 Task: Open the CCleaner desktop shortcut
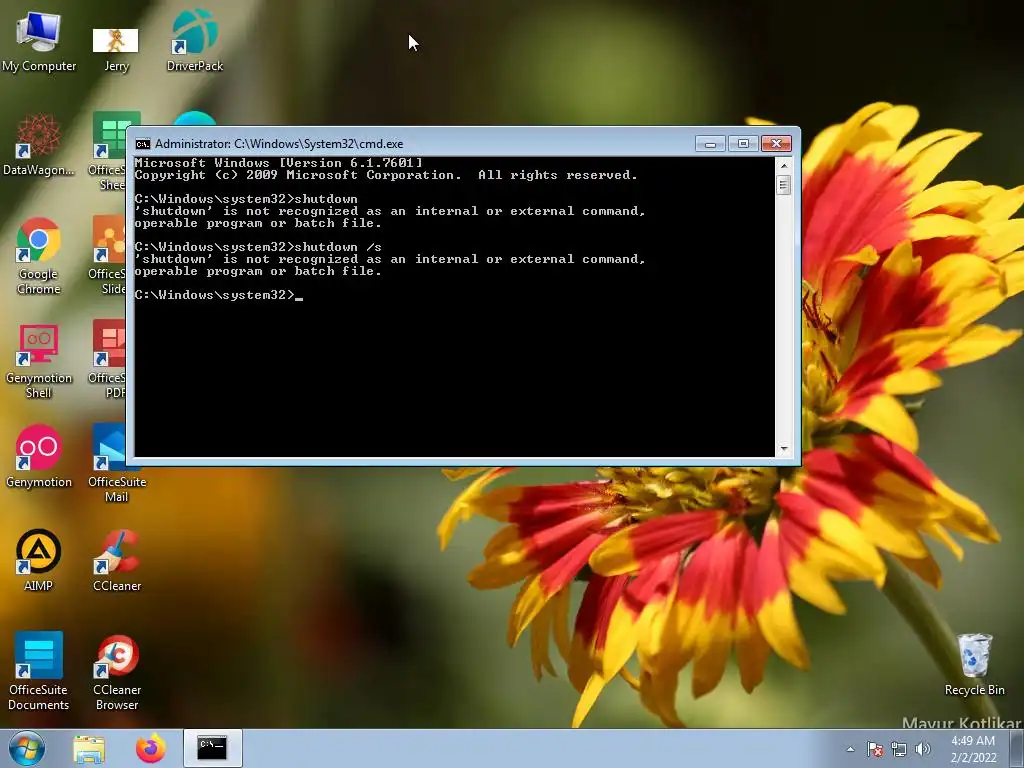117,560
